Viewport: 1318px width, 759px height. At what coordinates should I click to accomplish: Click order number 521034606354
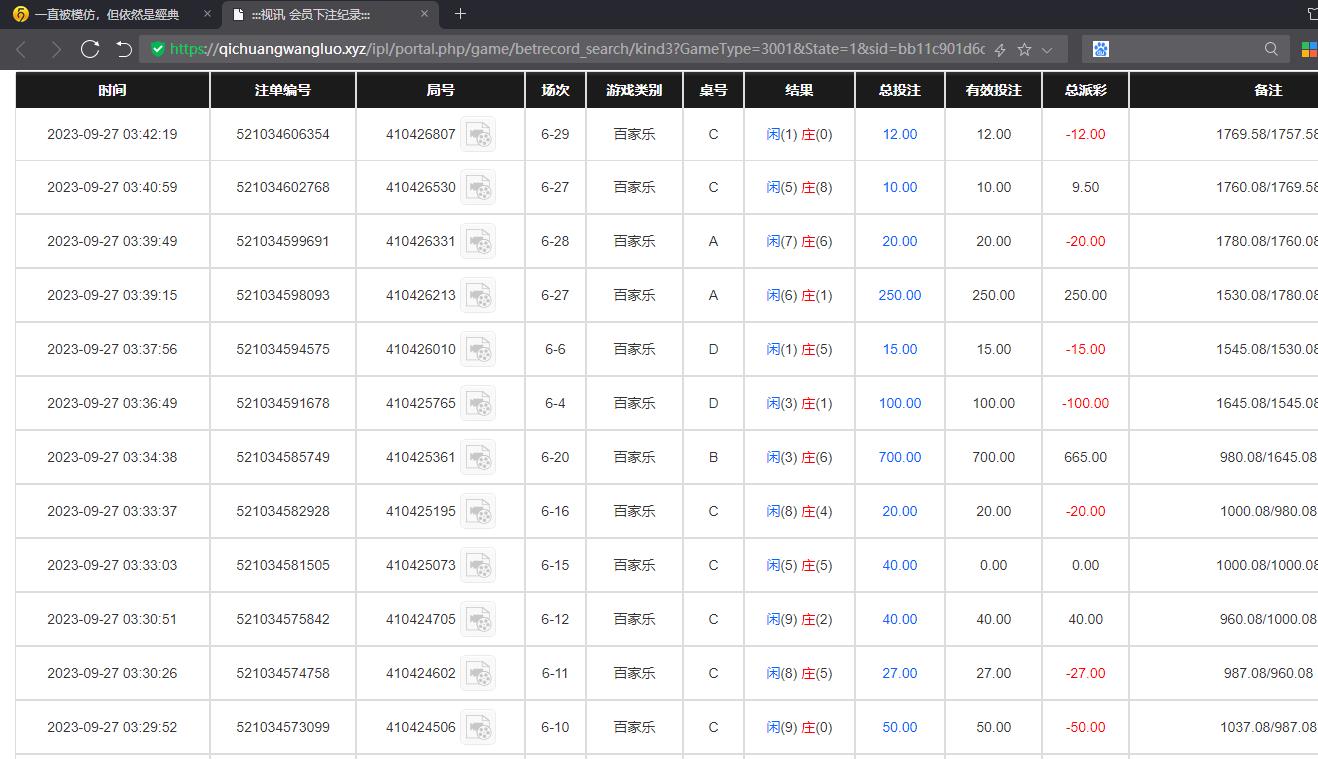pos(283,134)
